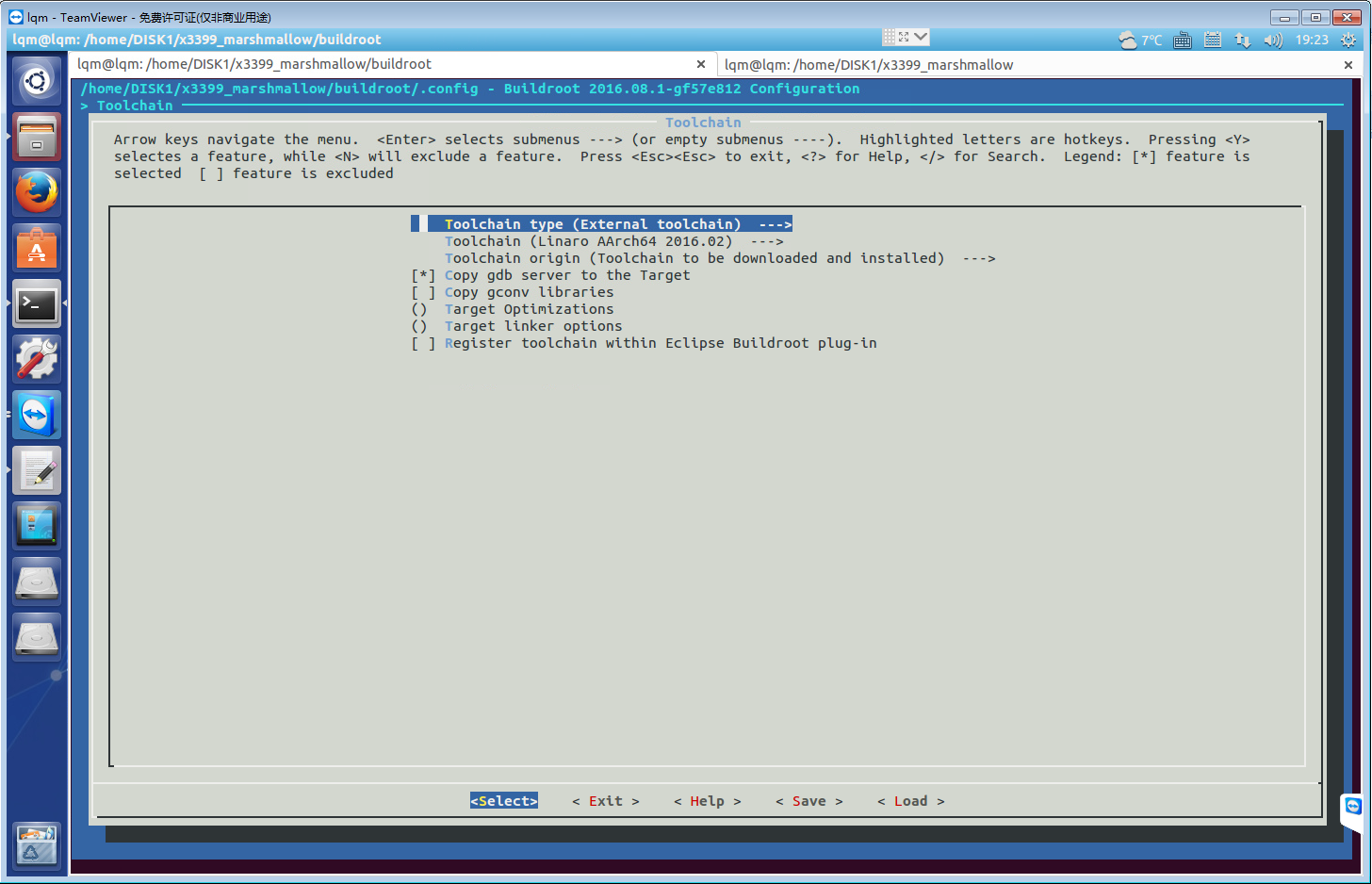This screenshot has width=1372, height=884.
Task: Open System Settings wrench-and-gear icon
Action: pos(37,359)
